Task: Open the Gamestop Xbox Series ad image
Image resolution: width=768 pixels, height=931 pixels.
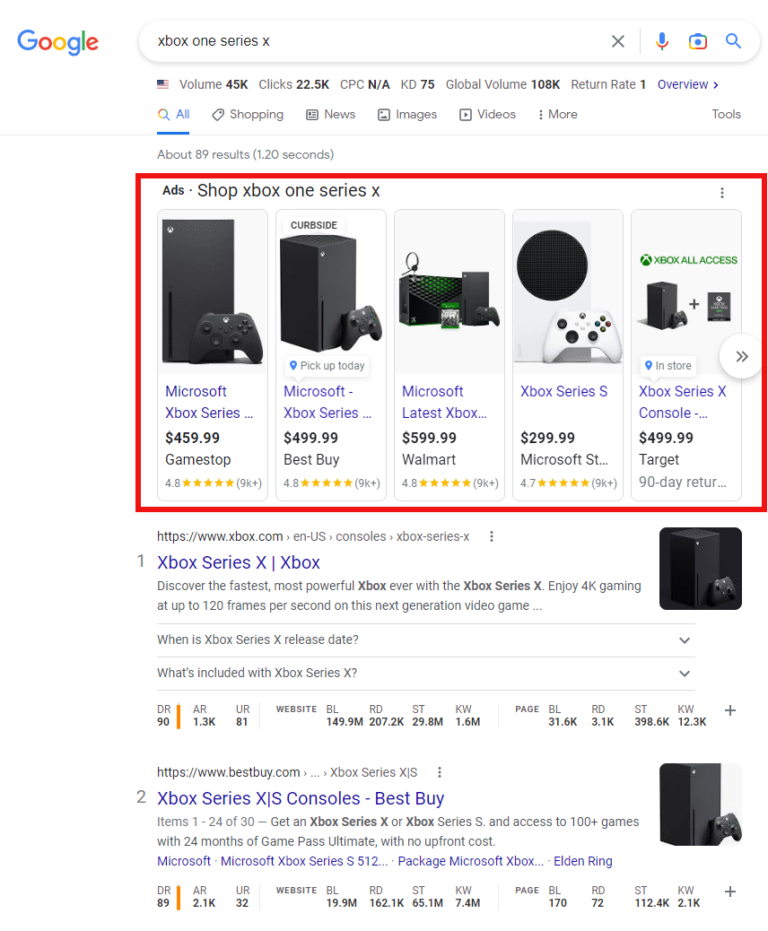Action: pos(213,292)
